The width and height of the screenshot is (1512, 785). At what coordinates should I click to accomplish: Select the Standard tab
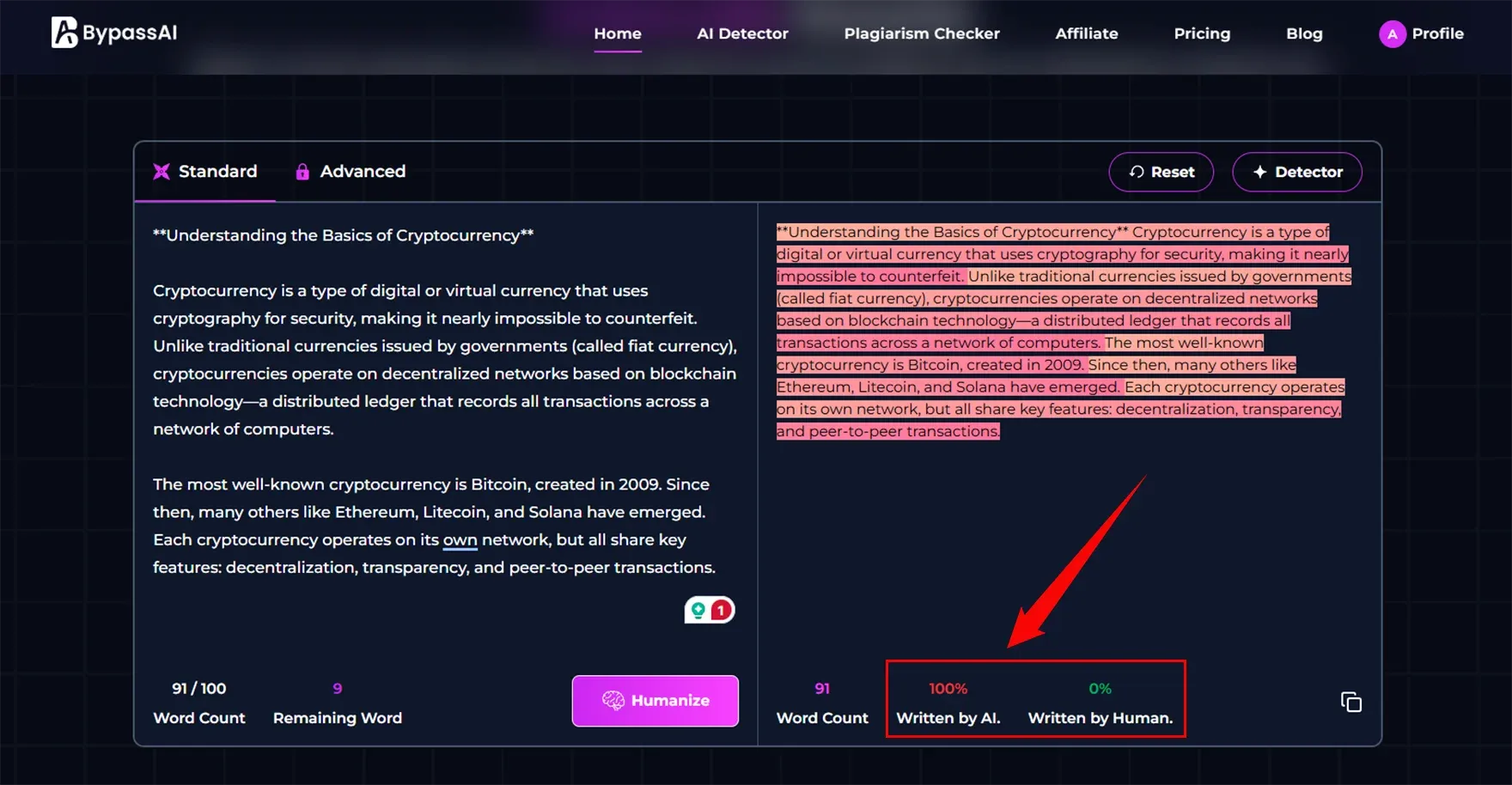[x=205, y=171]
